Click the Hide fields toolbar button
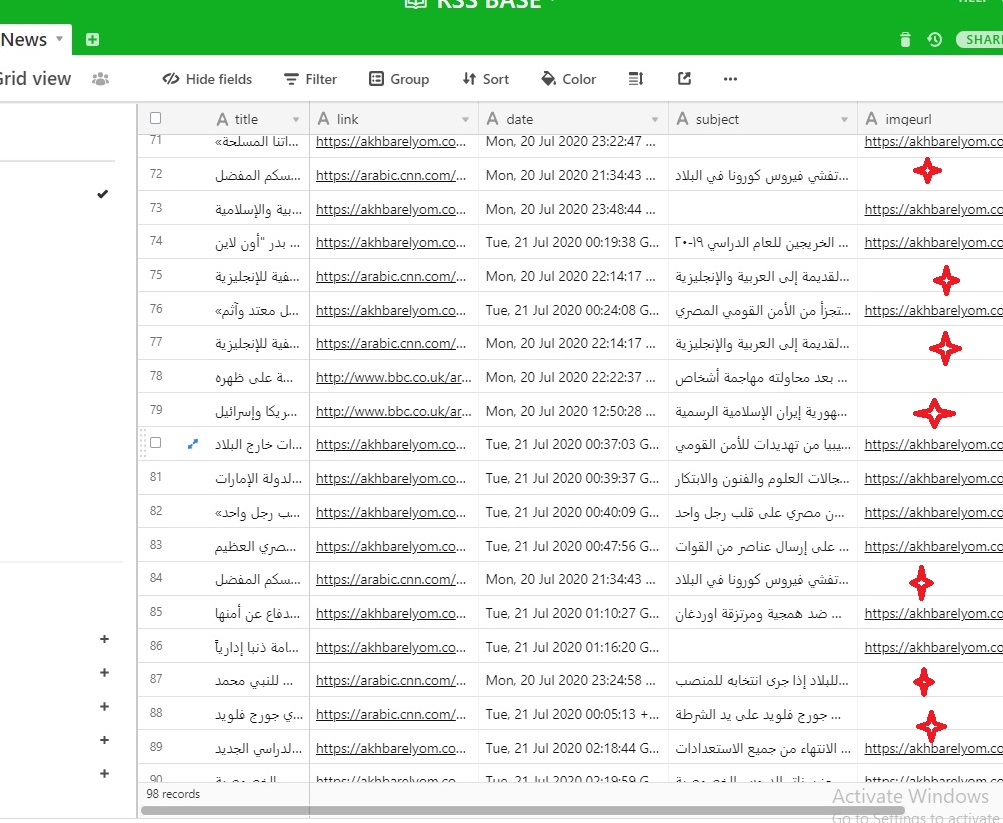The width and height of the screenshot is (1003, 823). (207, 79)
